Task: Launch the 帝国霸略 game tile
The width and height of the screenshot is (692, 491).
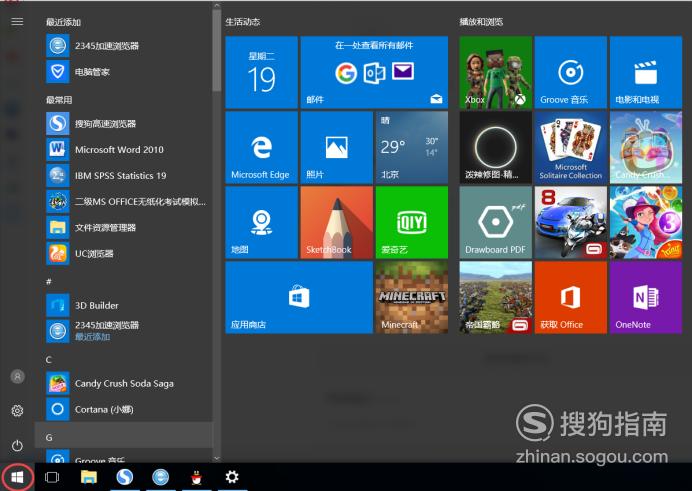Action: pyautogui.click(x=496, y=297)
